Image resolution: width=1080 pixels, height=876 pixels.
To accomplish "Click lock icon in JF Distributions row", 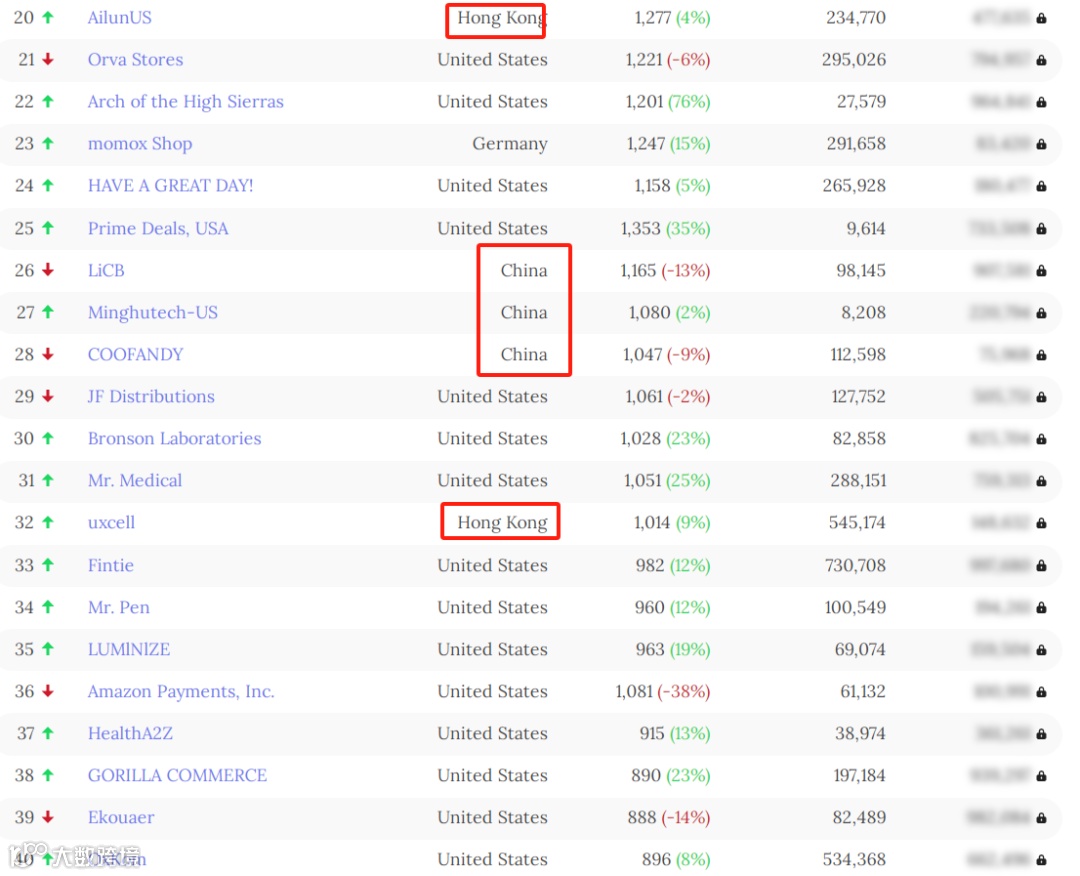I will tap(1041, 397).
